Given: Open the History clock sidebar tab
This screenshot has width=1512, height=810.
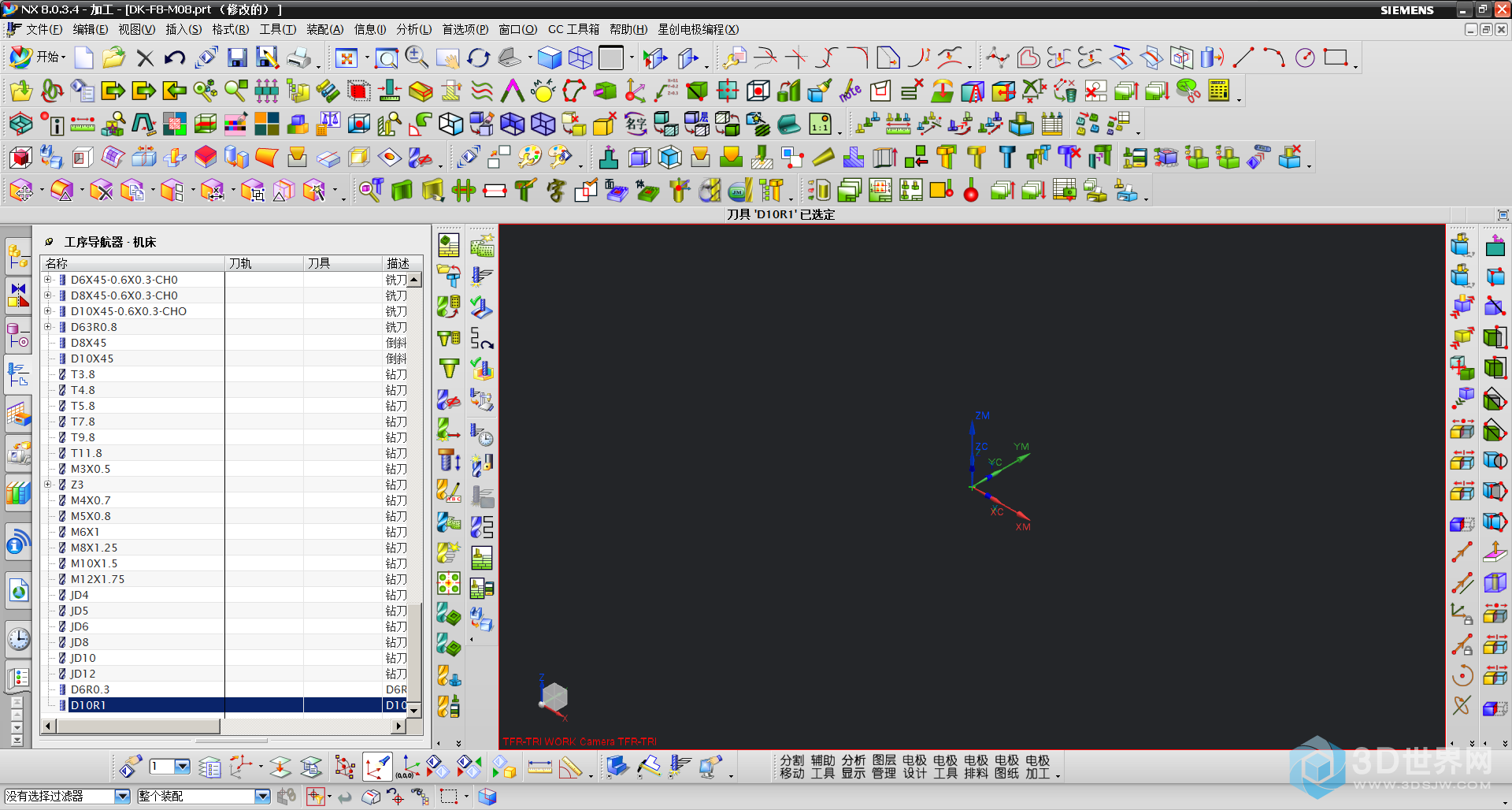Looking at the screenshot, I should pos(18,640).
